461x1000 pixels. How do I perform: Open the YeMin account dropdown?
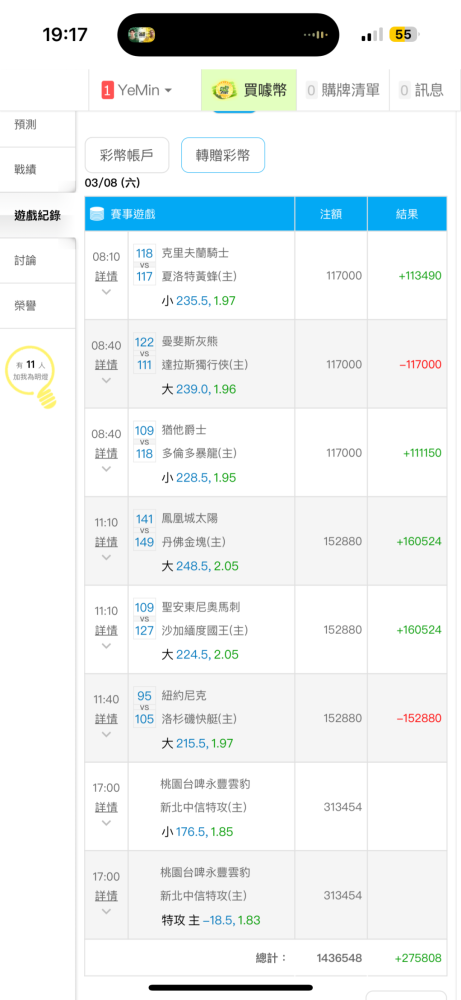point(137,90)
